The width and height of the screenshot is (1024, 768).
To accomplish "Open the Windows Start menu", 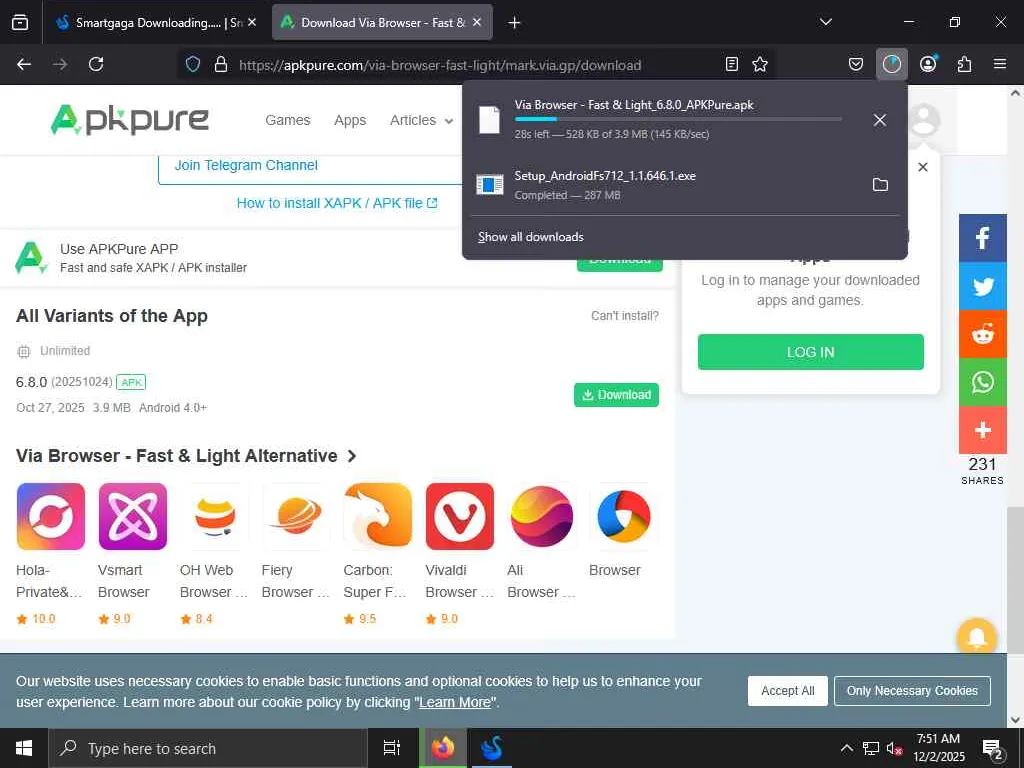I will point(24,748).
